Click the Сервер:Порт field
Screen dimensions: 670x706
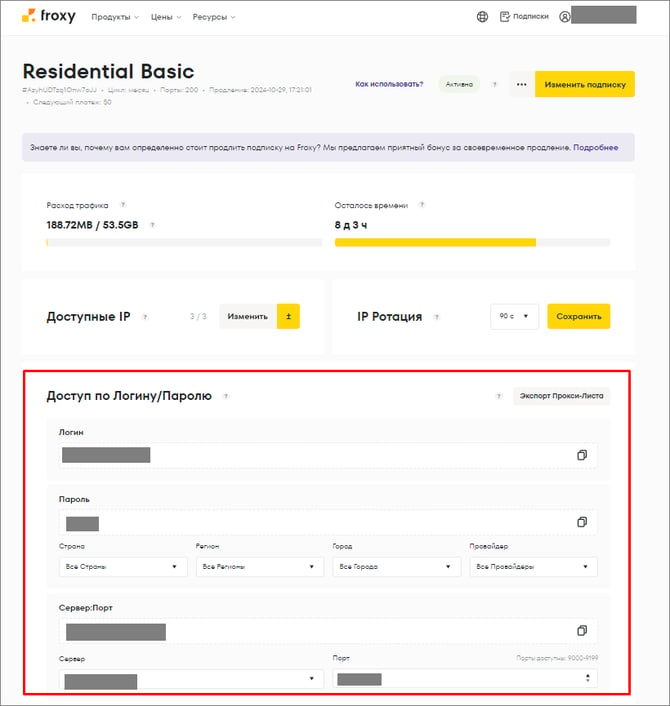click(x=328, y=631)
